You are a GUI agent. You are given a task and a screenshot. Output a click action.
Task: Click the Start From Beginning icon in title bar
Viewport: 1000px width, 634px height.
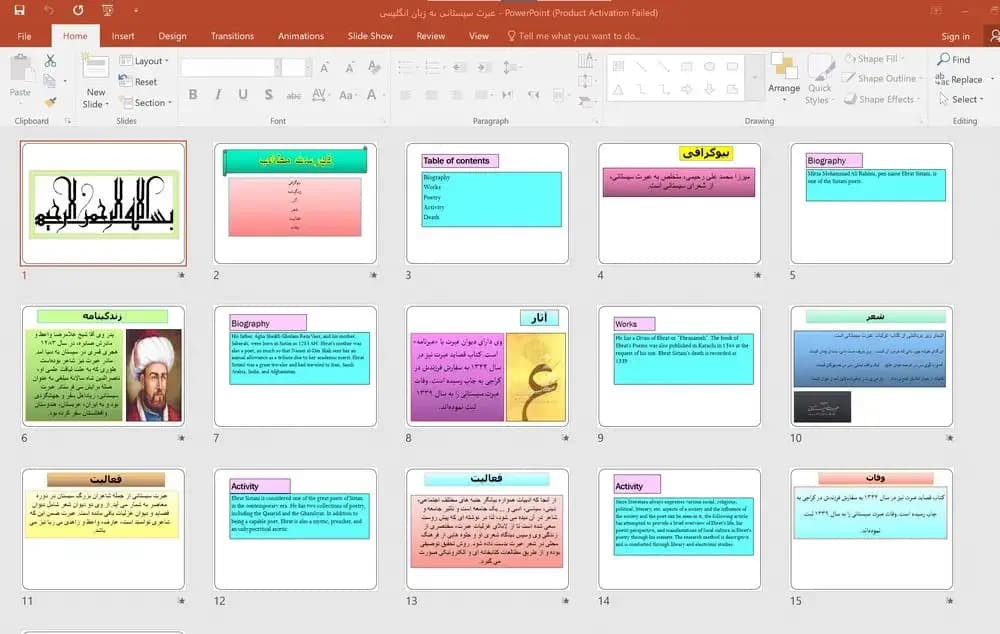click(x=107, y=10)
